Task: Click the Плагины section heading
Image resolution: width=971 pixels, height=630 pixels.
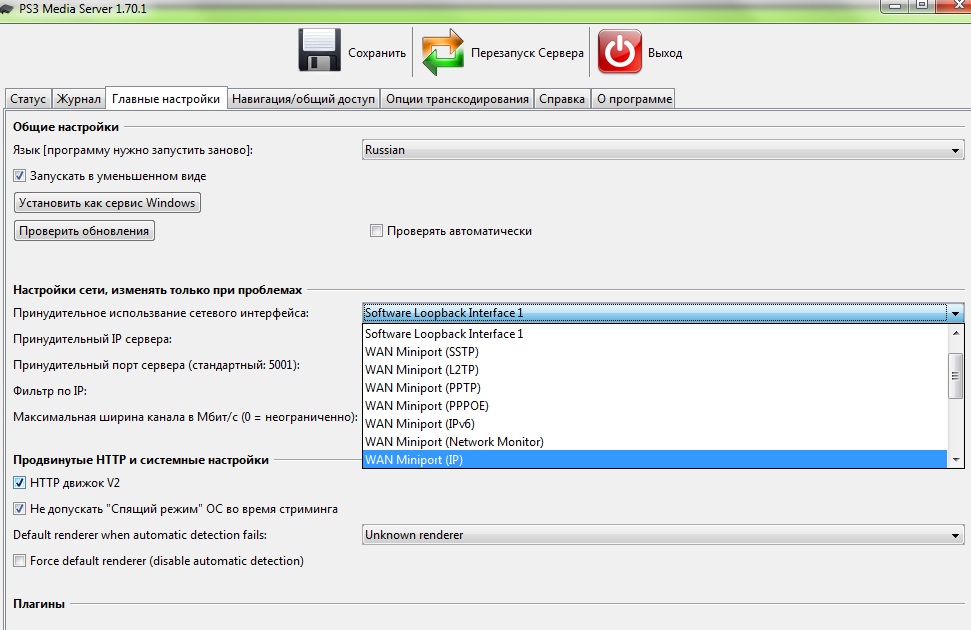Action: tap(39, 604)
